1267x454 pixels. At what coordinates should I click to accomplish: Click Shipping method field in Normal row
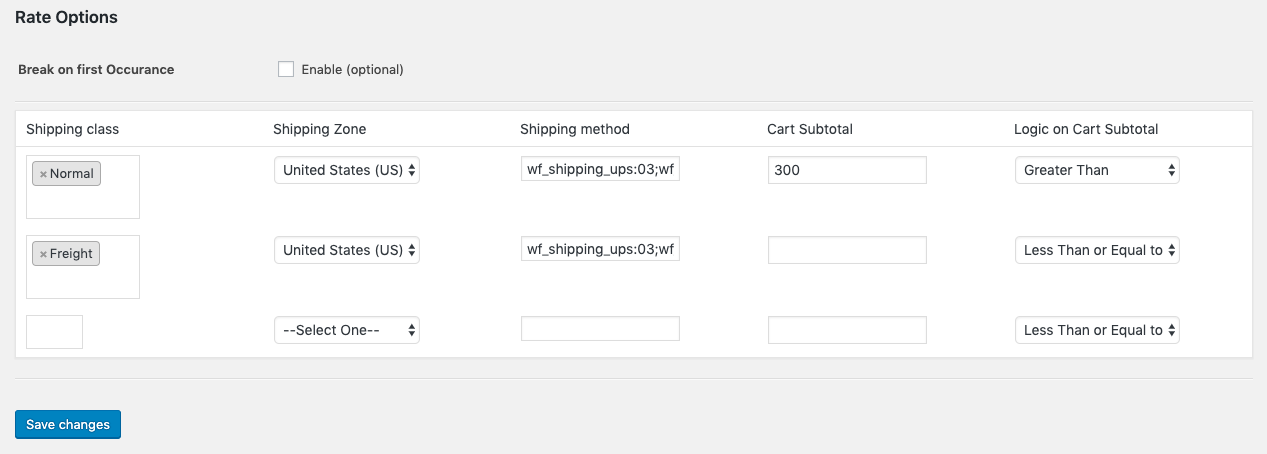(x=600, y=169)
